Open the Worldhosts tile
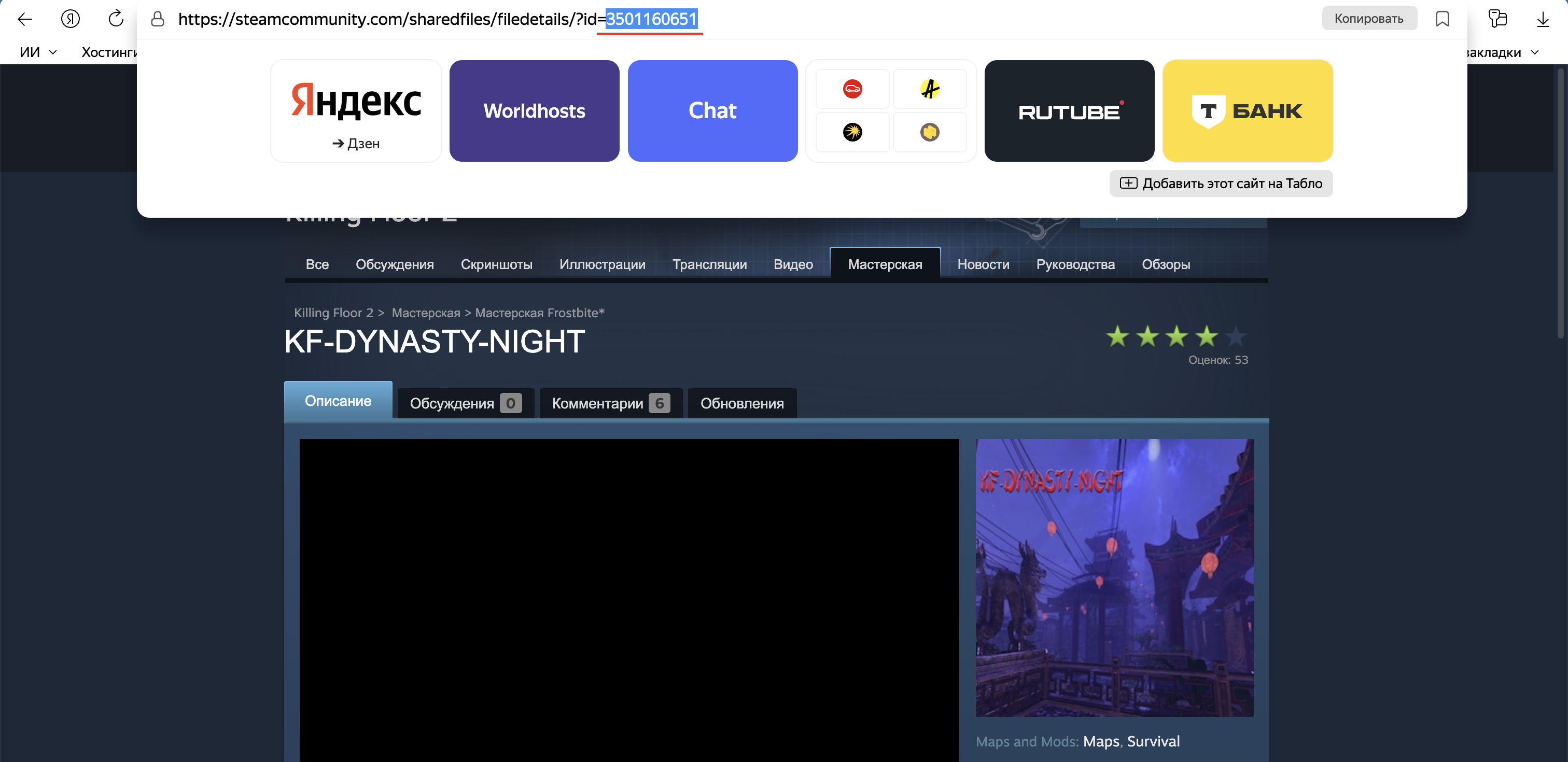 click(x=534, y=111)
